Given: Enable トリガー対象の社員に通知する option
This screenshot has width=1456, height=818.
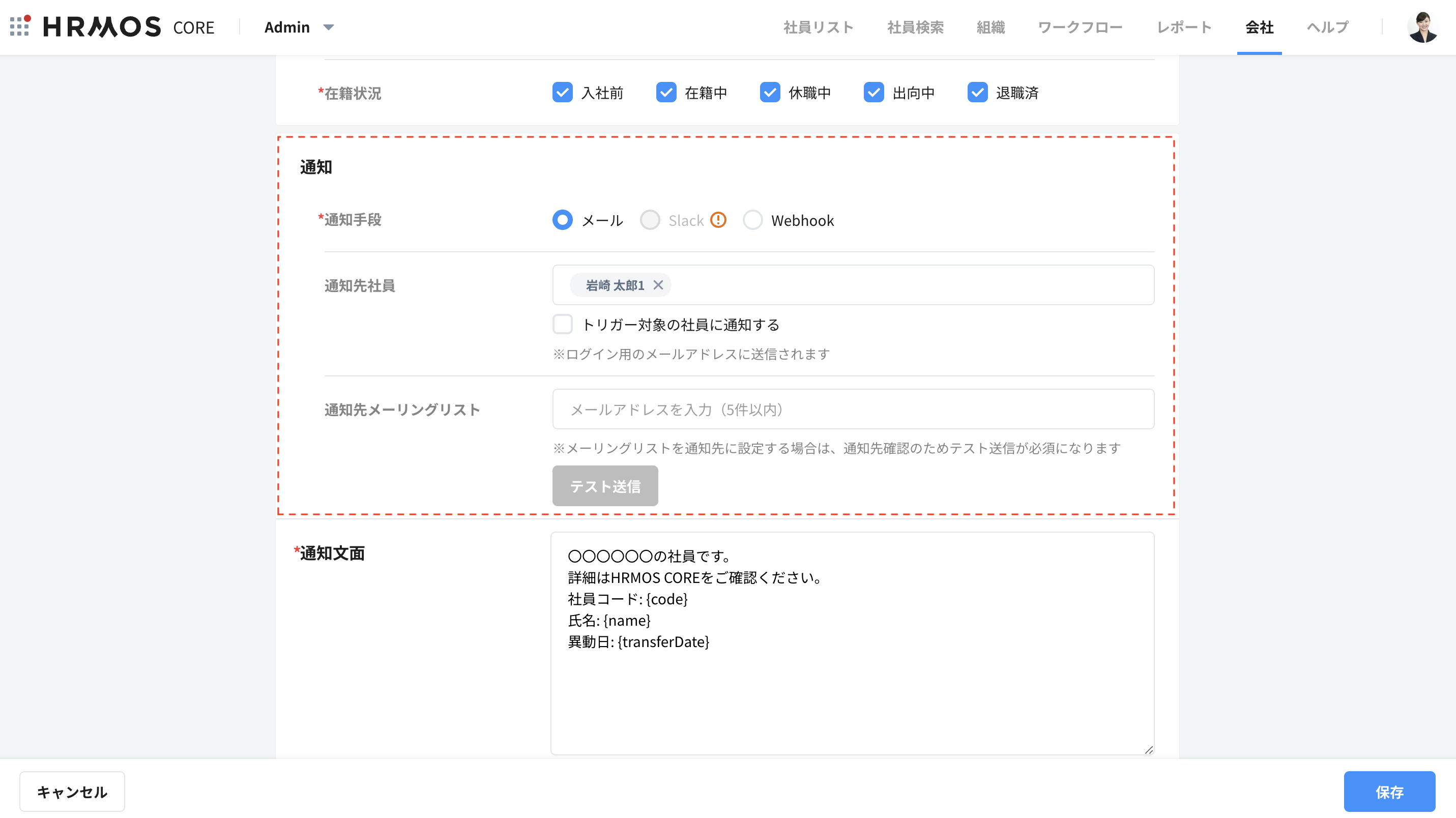Looking at the screenshot, I should tap(562, 325).
